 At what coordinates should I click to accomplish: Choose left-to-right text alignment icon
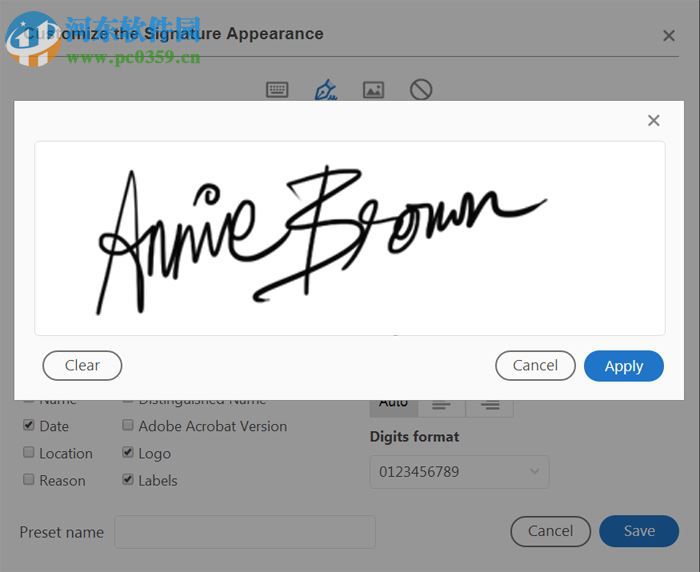442,405
